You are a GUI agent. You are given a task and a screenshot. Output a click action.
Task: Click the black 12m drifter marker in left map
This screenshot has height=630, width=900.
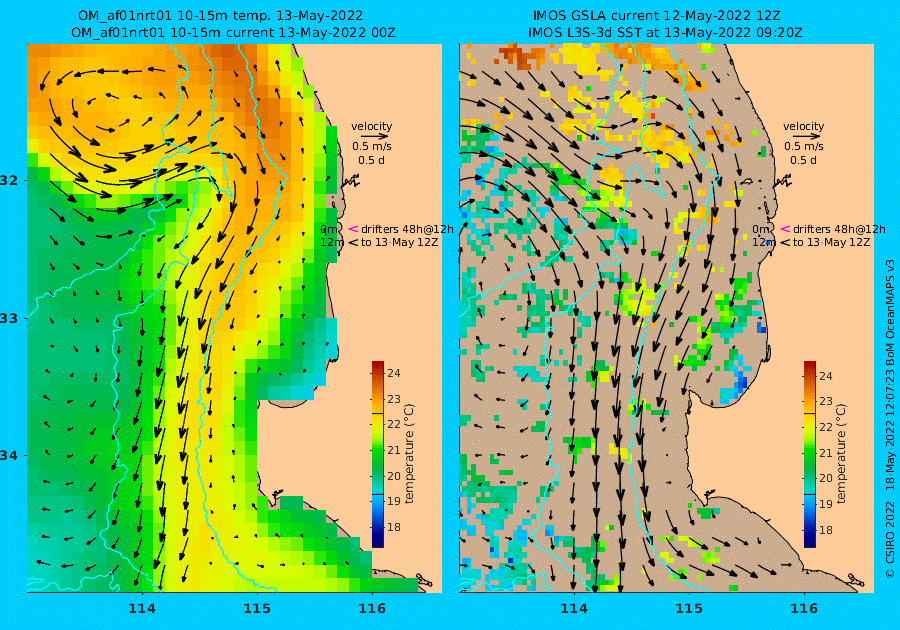pos(353,243)
